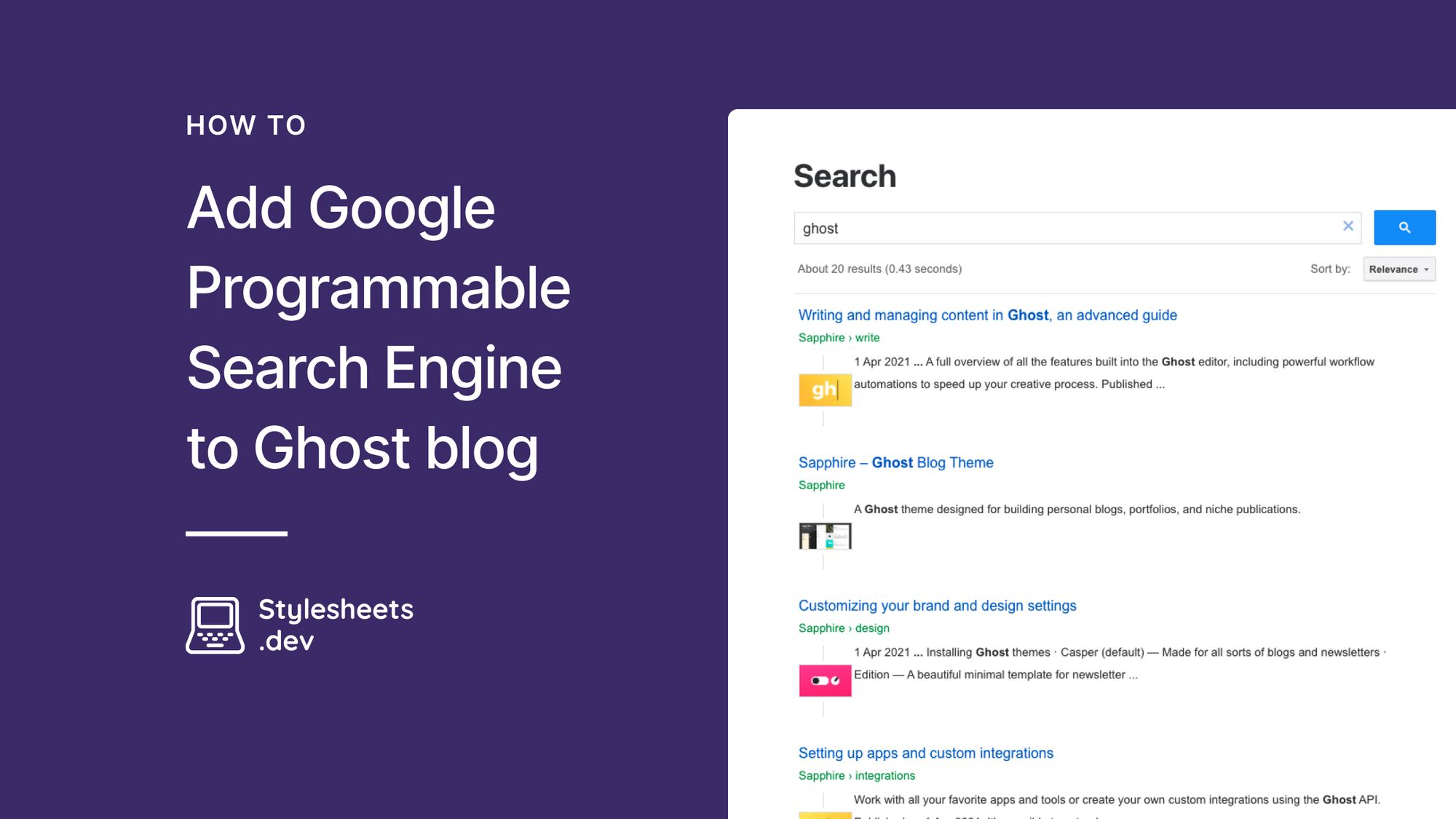Open the Sapphire Ghost Blog Theme link
The image size is (1456, 819).
tap(895, 462)
